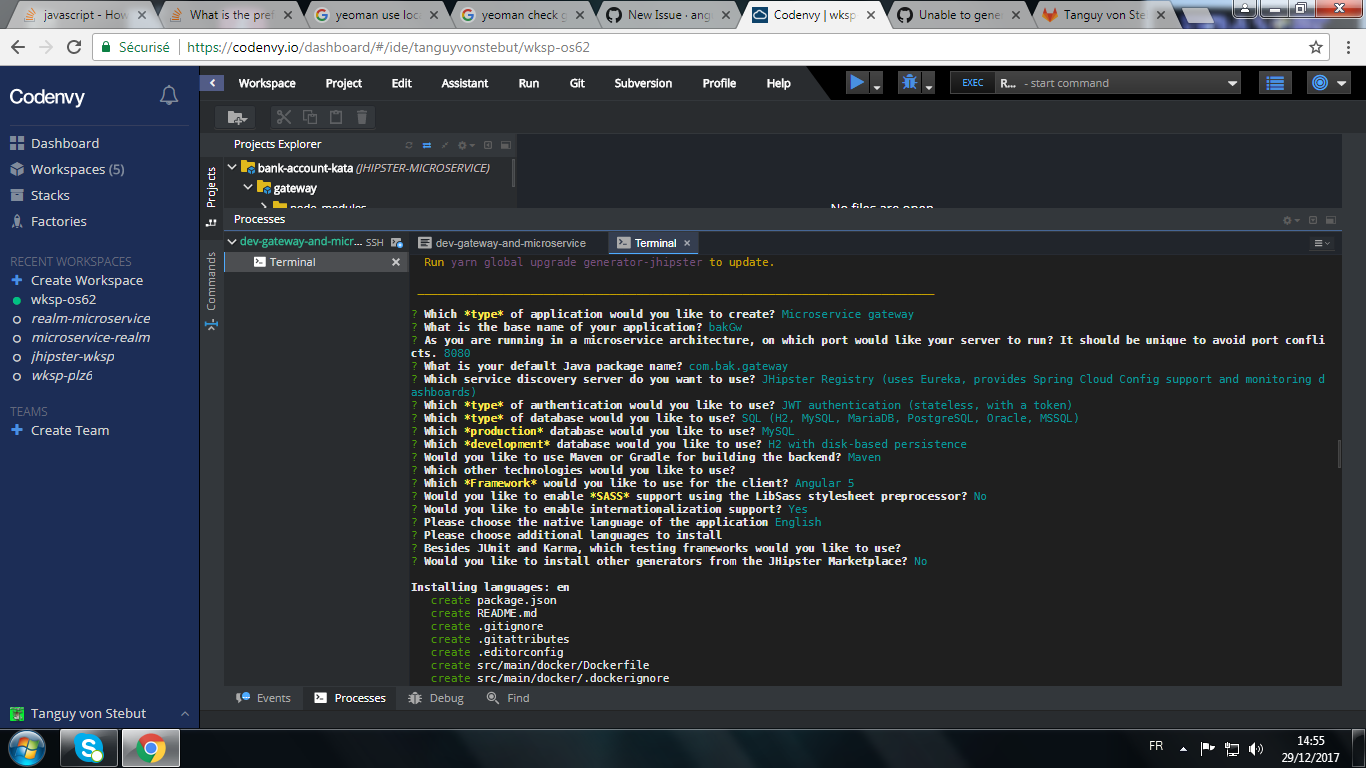The width and height of the screenshot is (1366, 768).
Task: Open Projects Explorer gear options
Action: tap(467, 145)
